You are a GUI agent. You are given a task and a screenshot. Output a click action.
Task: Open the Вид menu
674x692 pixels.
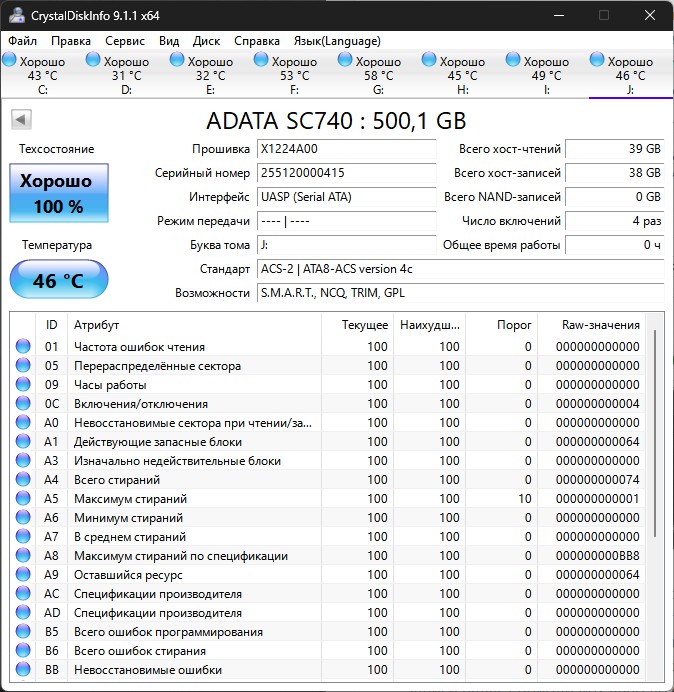pyautogui.click(x=169, y=41)
